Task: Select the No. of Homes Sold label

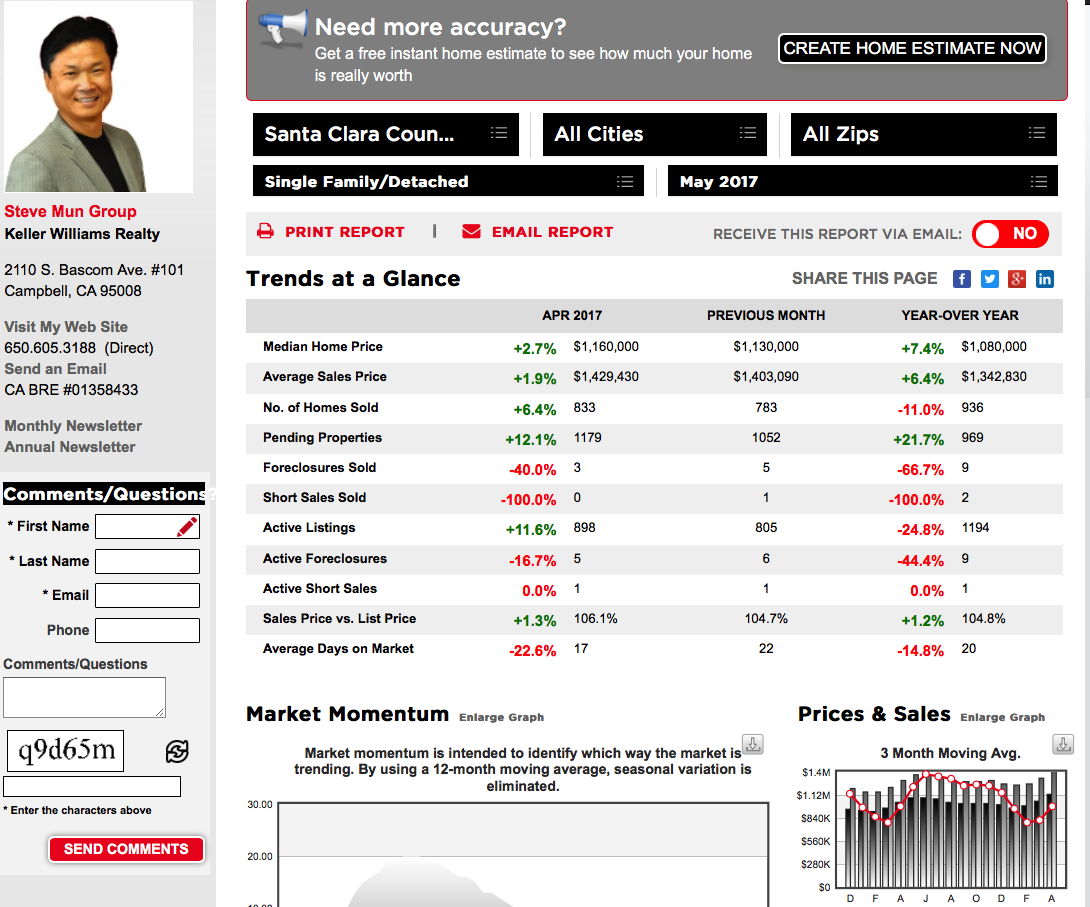Action: pos(320,407)
